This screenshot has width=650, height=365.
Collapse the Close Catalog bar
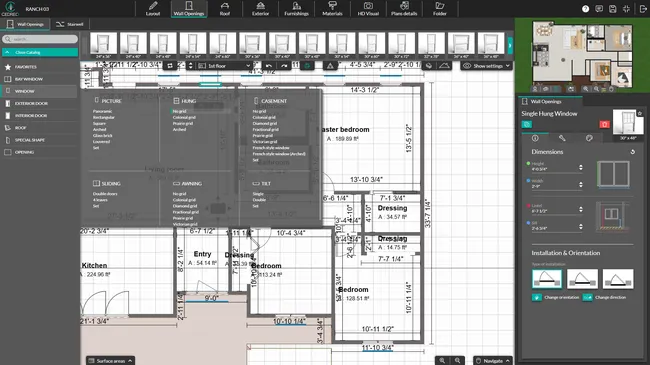tap(40, 52)
